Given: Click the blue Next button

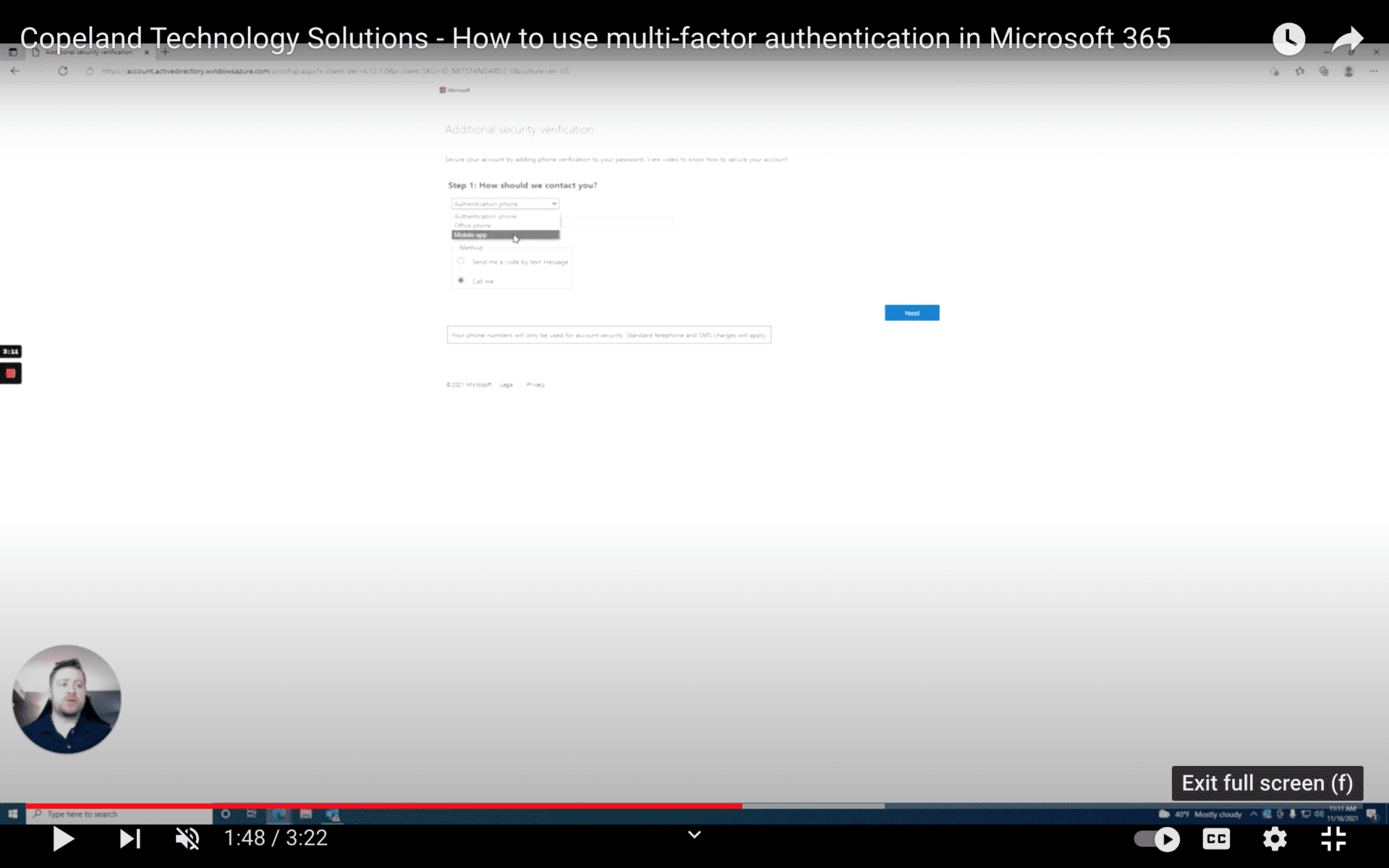Looking at the screenshot, I should click(x=912, y=312).
